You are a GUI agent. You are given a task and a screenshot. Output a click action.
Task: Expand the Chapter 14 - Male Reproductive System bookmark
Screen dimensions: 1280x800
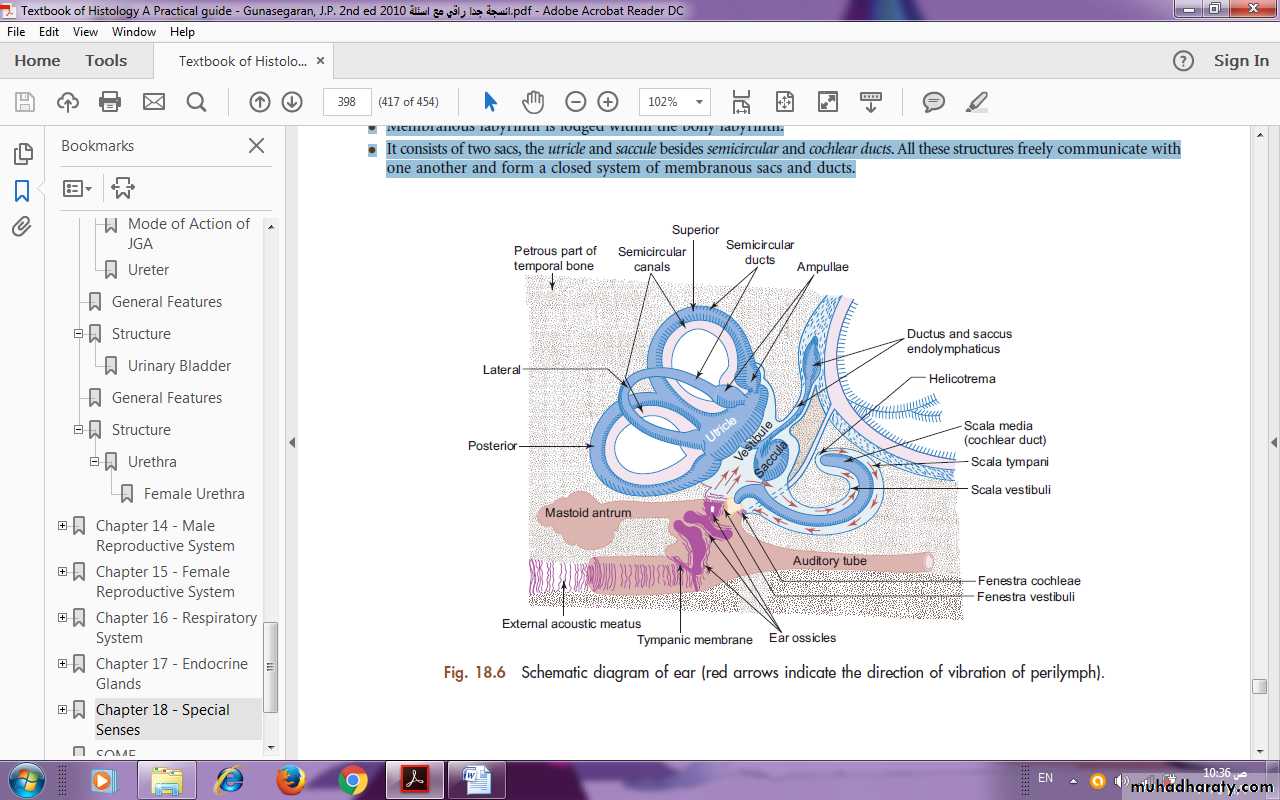tap(63, 526)
